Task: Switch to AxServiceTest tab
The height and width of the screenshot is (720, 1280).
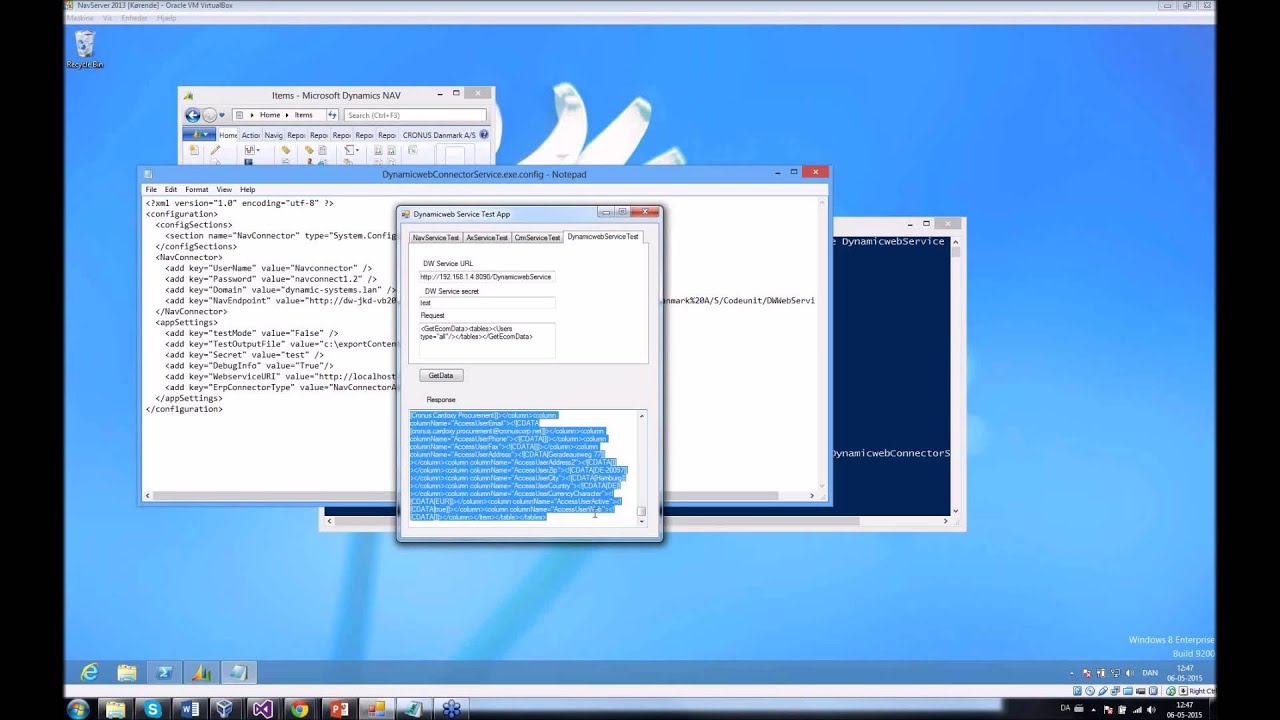Action: (x=487, y=237)
